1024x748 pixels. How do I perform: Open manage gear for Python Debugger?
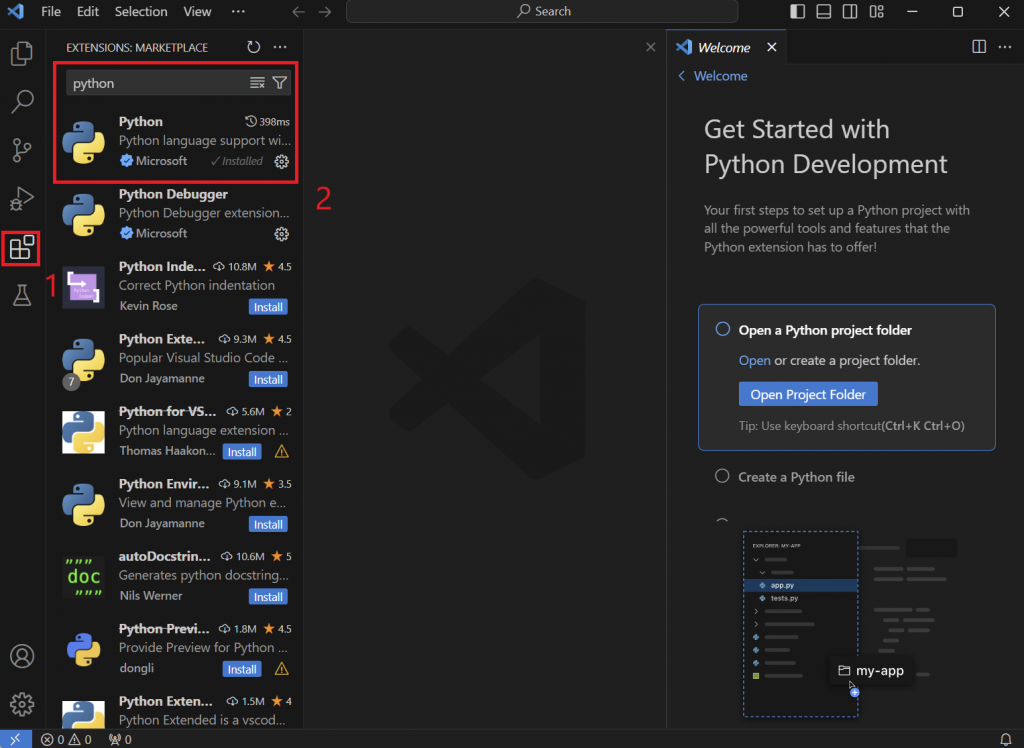pyautogui.click(x=281, y=234)
